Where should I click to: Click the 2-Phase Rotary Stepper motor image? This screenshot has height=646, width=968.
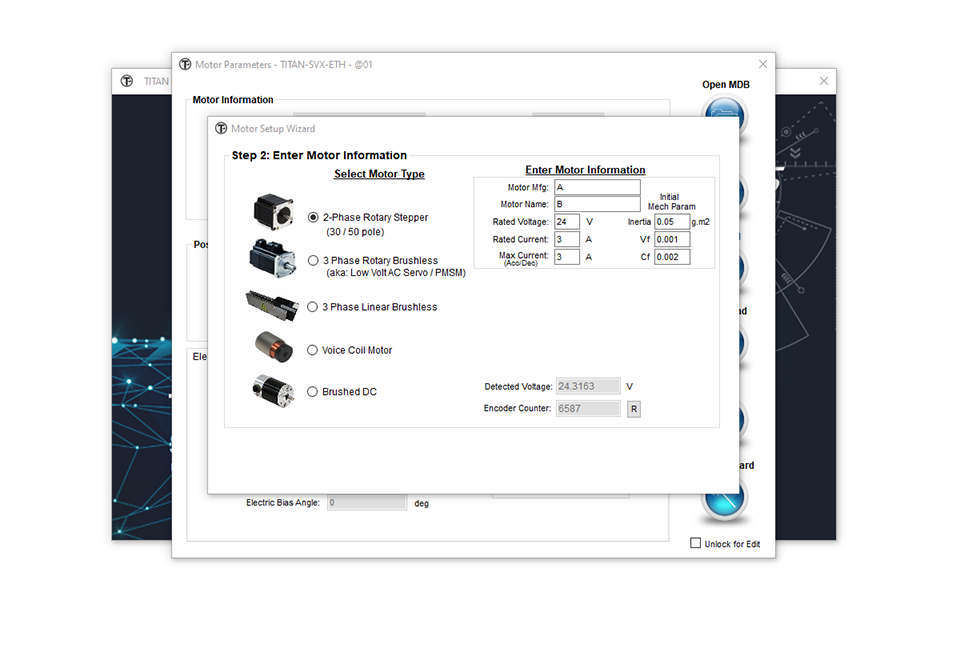(272, 211)
